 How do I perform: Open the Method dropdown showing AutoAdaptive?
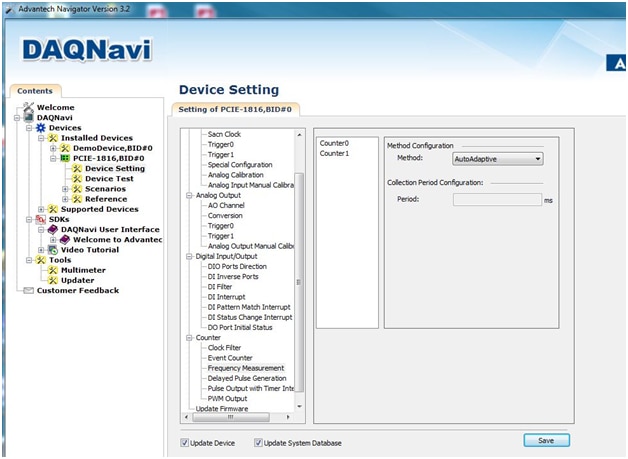coord(538,158)
